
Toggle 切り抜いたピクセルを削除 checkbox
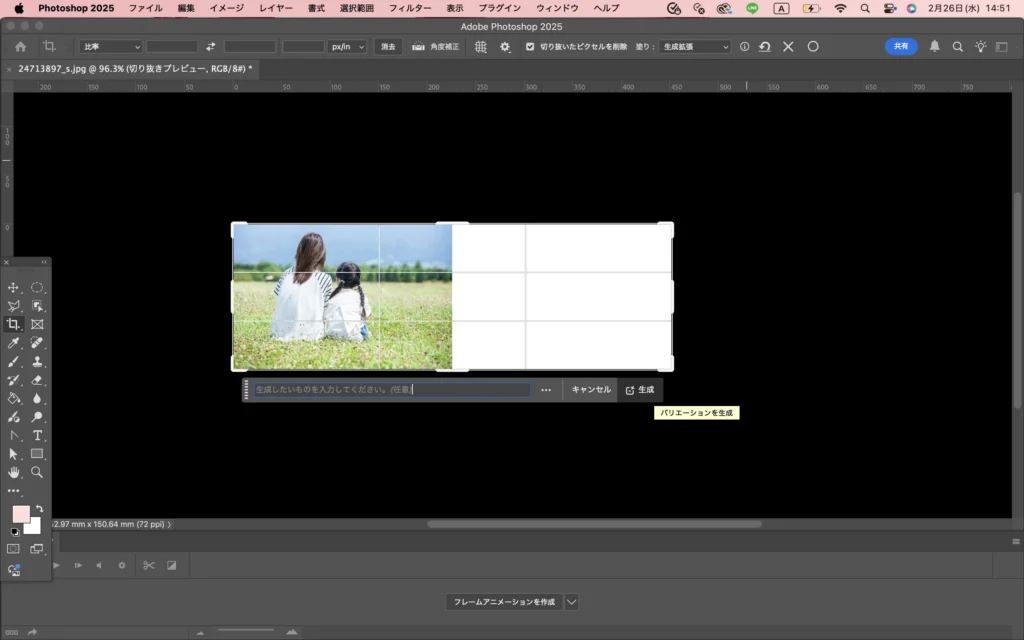click(530, 47)
